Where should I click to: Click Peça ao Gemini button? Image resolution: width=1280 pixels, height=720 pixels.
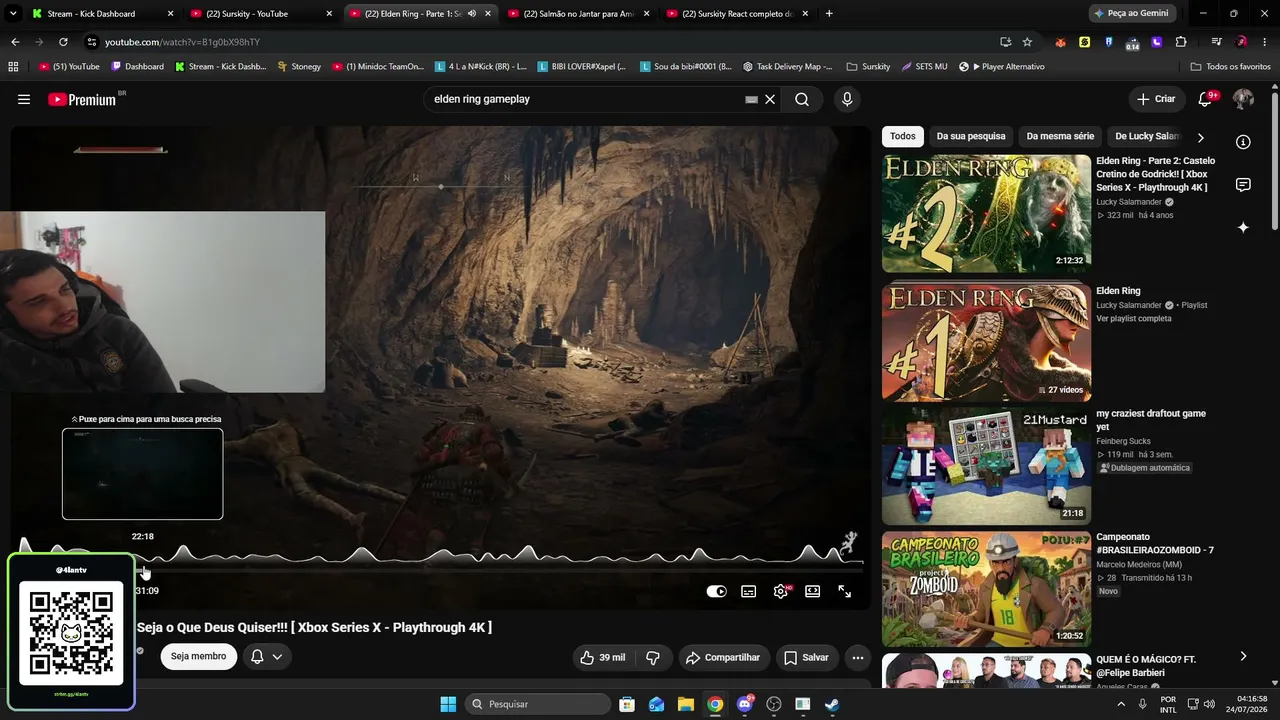tap(1133, 13)
